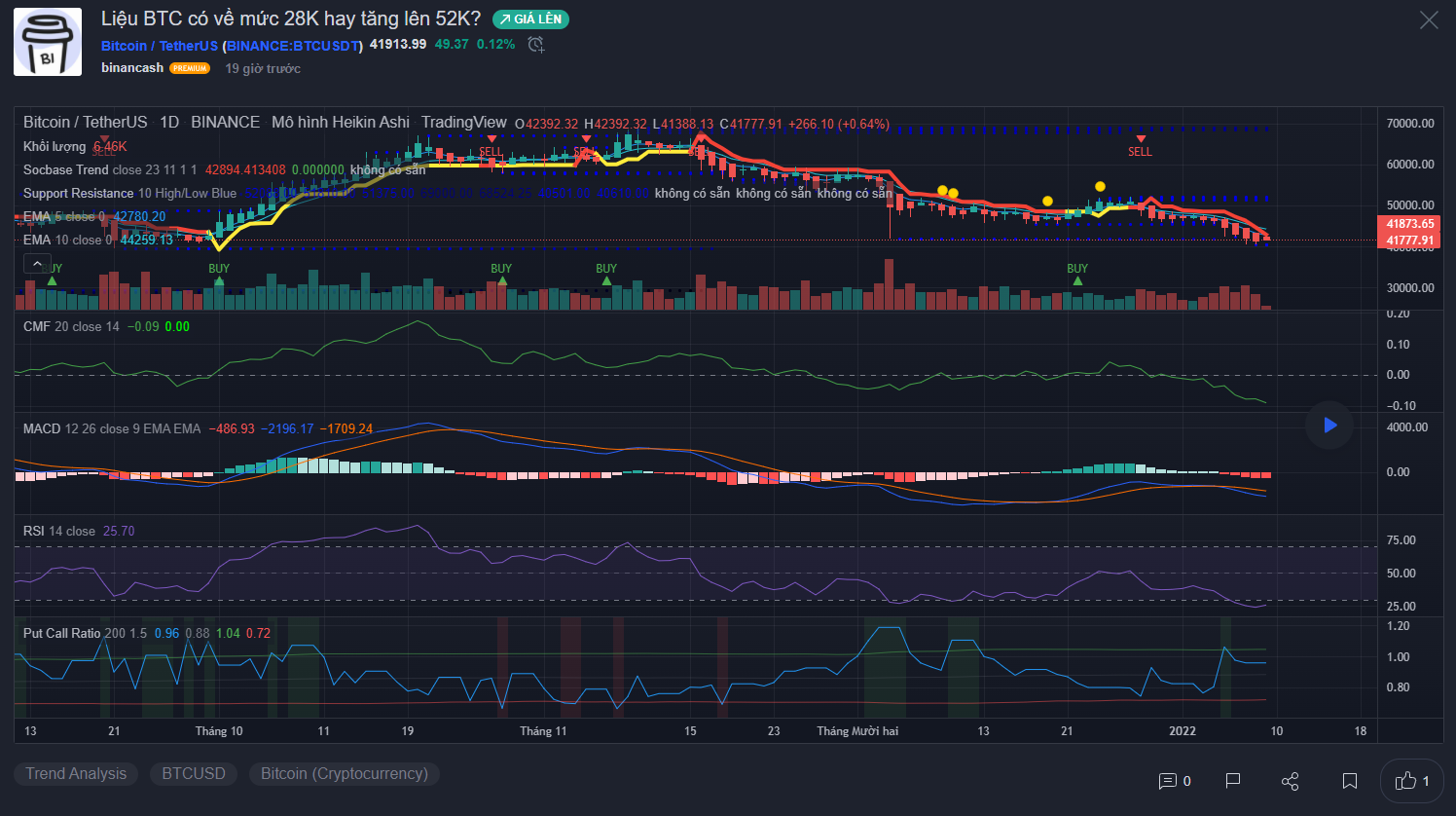Click the 19 giờ trước timestamp
Screen dimensions: 1456x816
(x=263, y=68)
